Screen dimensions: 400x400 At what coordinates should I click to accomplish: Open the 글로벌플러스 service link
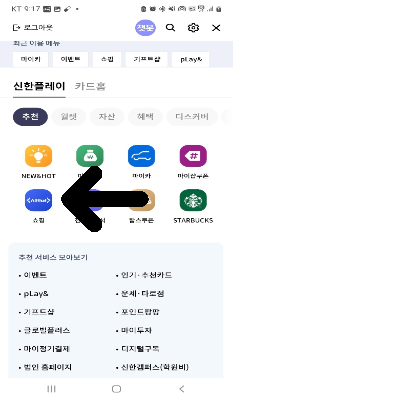pos(47,330)
